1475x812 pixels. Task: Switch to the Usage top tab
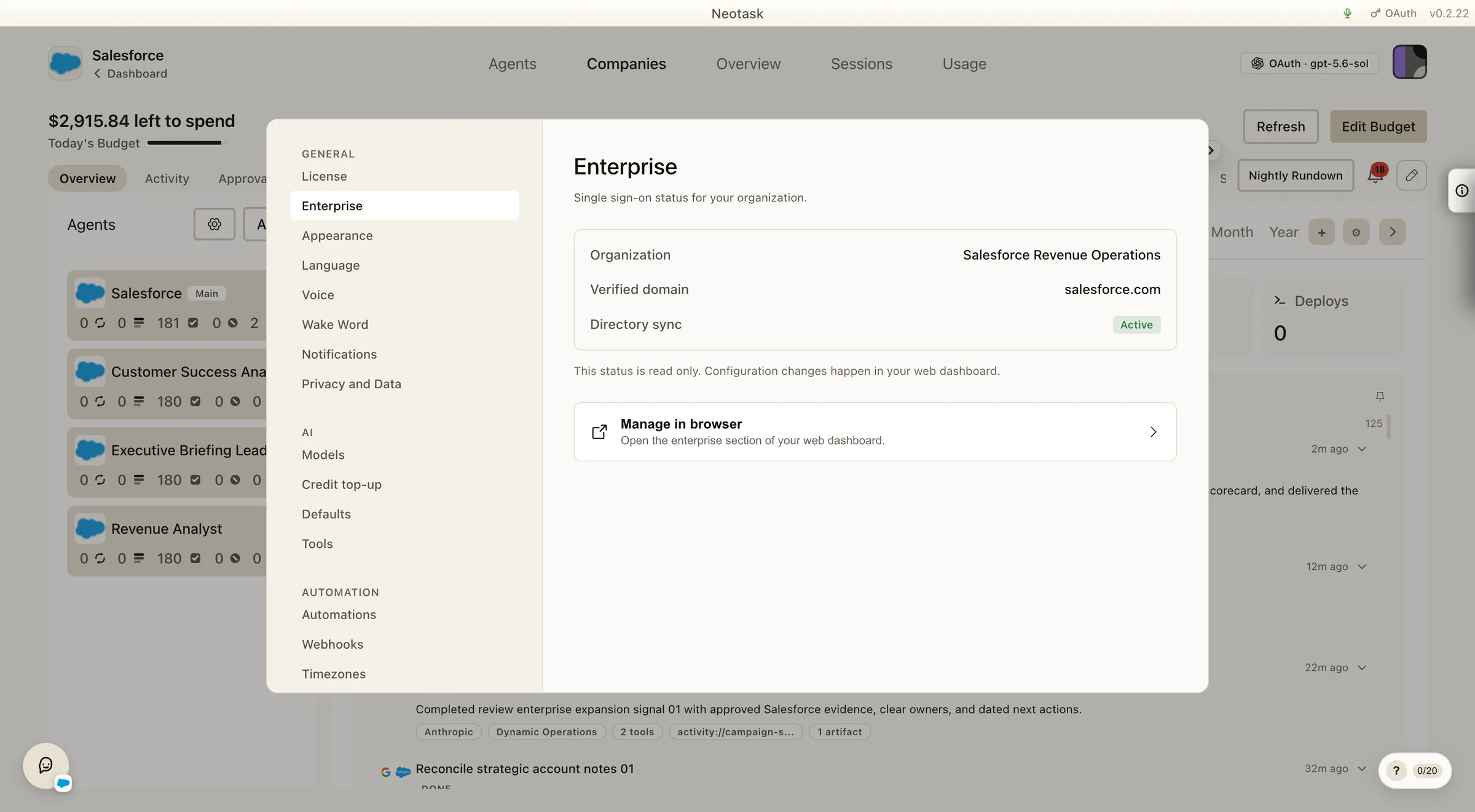point(964,63)
